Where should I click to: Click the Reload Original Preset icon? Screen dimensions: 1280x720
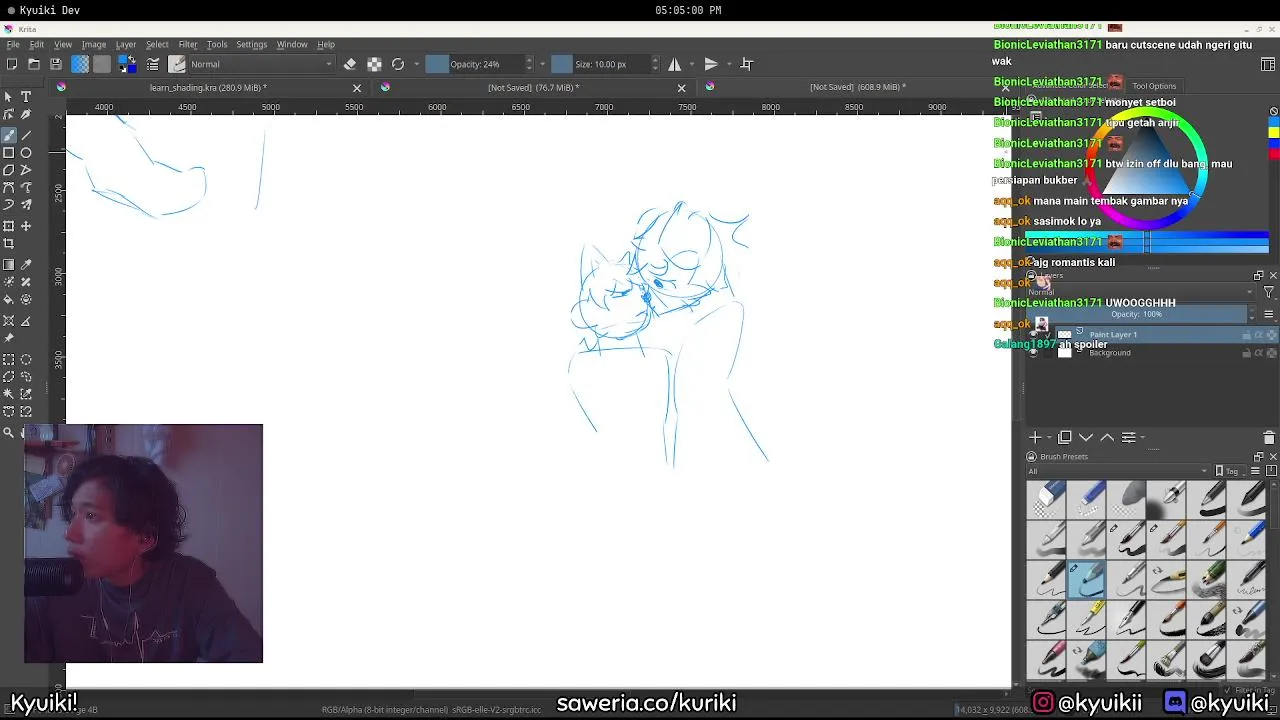[398, 64]
